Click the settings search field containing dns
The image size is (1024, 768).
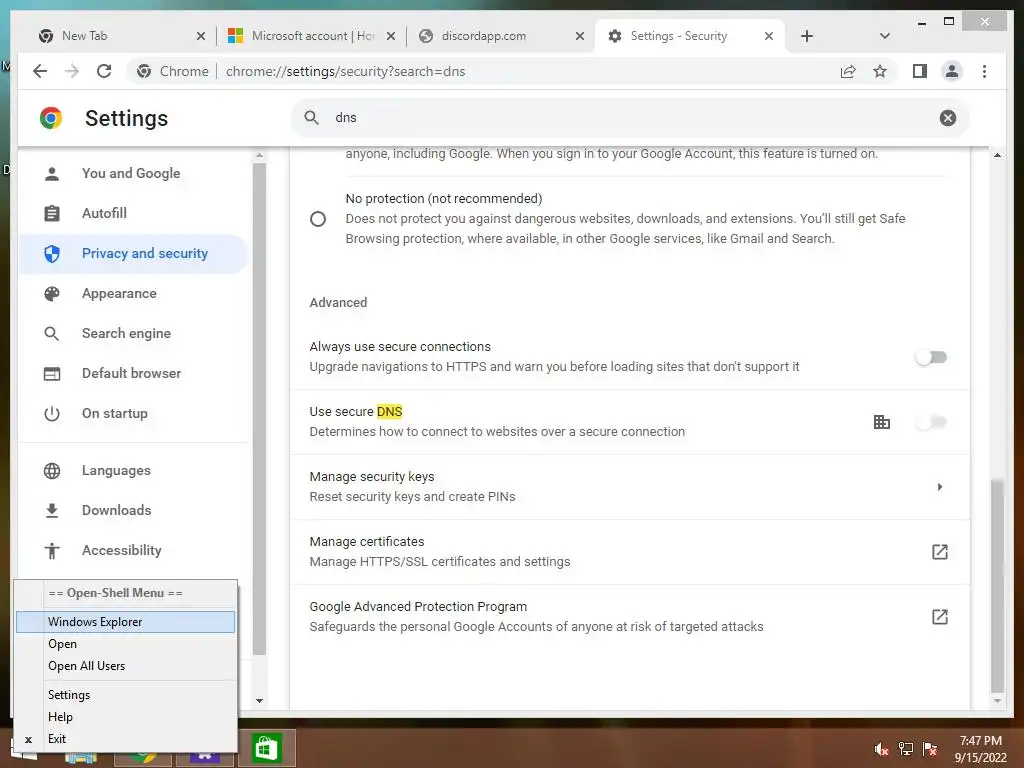630,118
